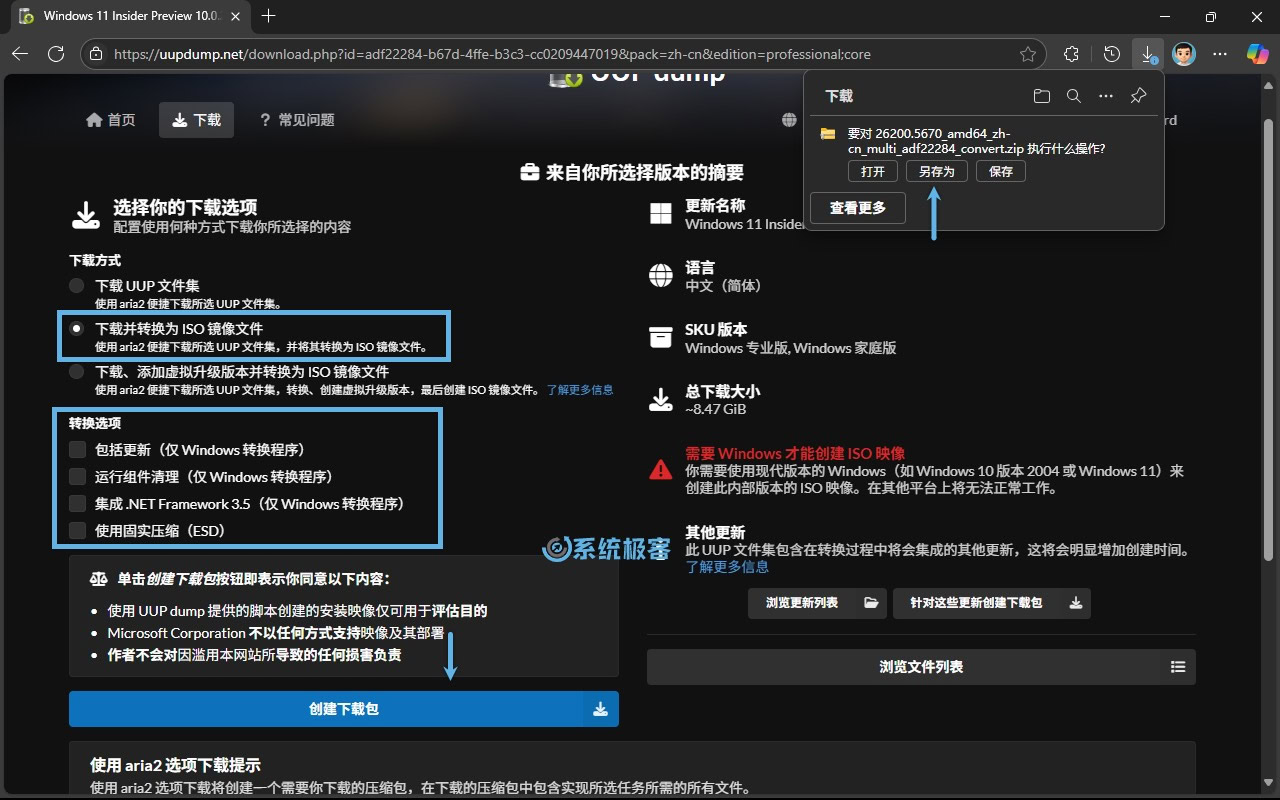Check the 运行组件清理 checkbox
The image size is (1280, 800).
pyautogui.click(x=77, y=477)
